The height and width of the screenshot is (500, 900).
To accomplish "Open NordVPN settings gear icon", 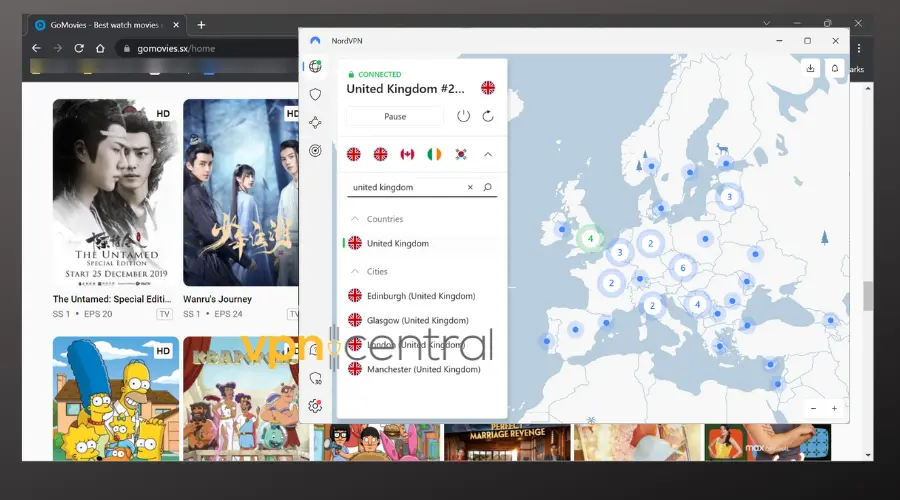I will [315, 406].
